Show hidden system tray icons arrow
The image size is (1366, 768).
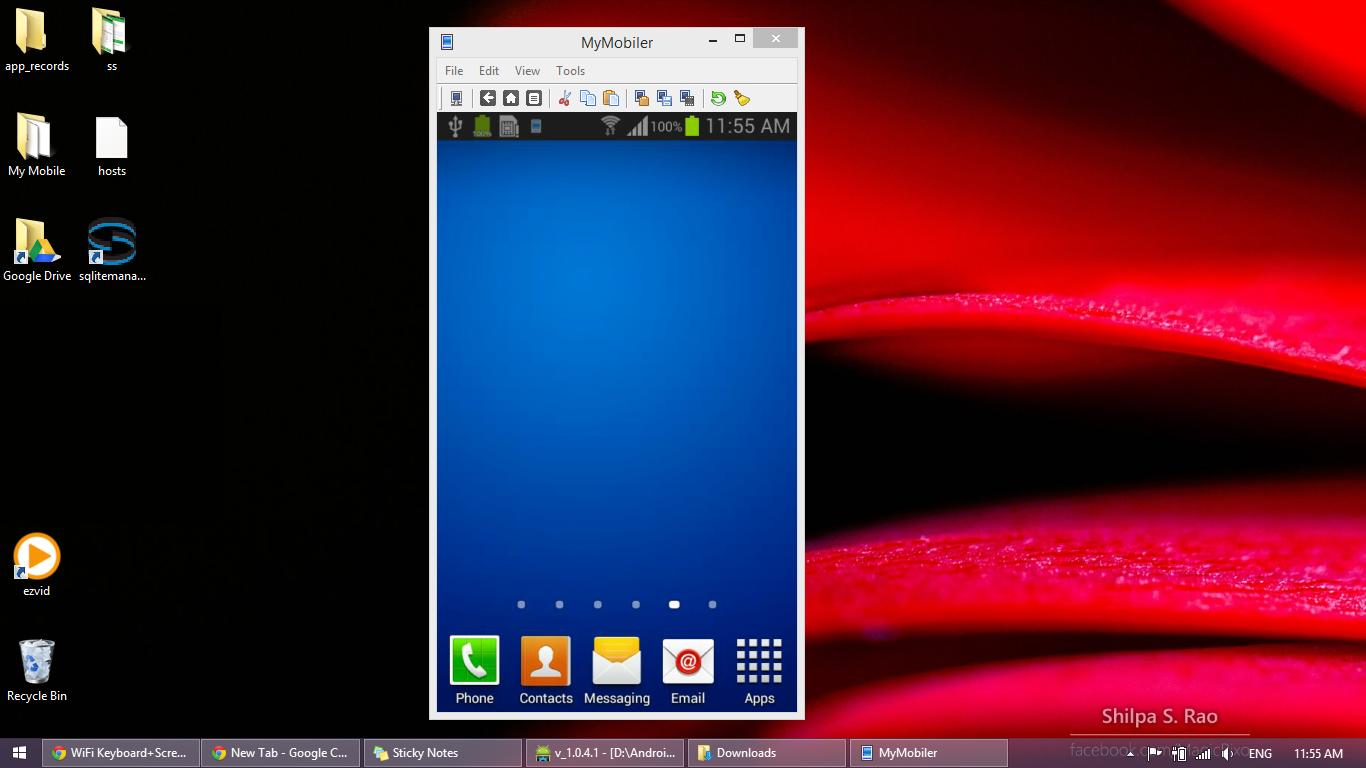[x=1130, y=754]
